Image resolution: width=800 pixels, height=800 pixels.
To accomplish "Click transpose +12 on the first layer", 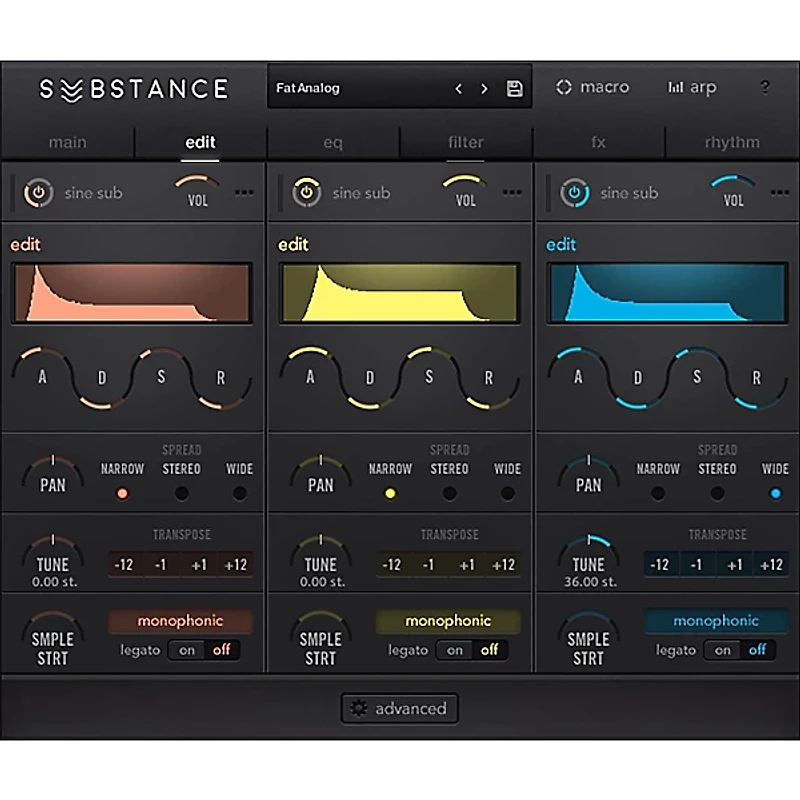I will tap(233, 563).
